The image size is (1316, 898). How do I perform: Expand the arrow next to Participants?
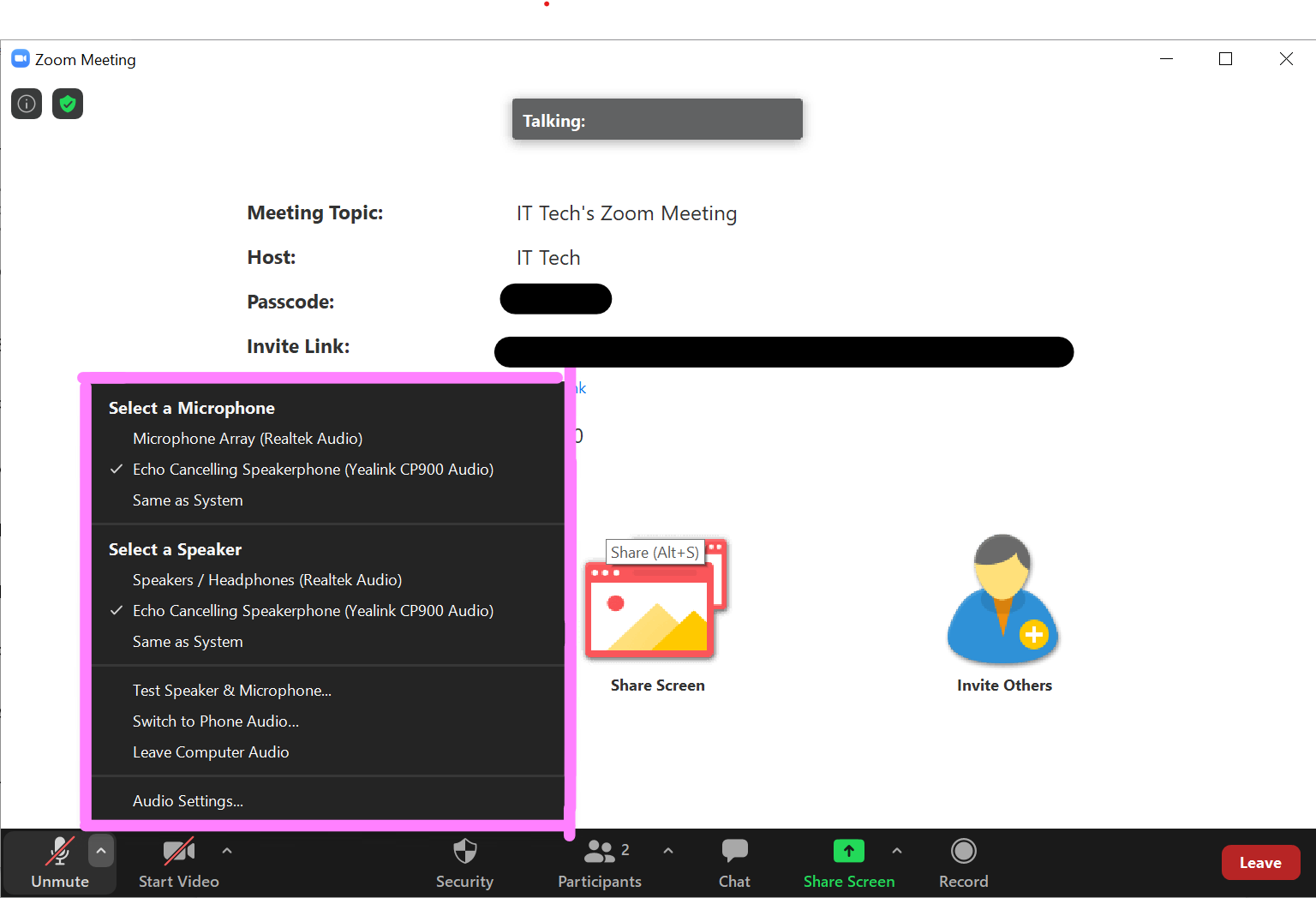tap(668, 851)
